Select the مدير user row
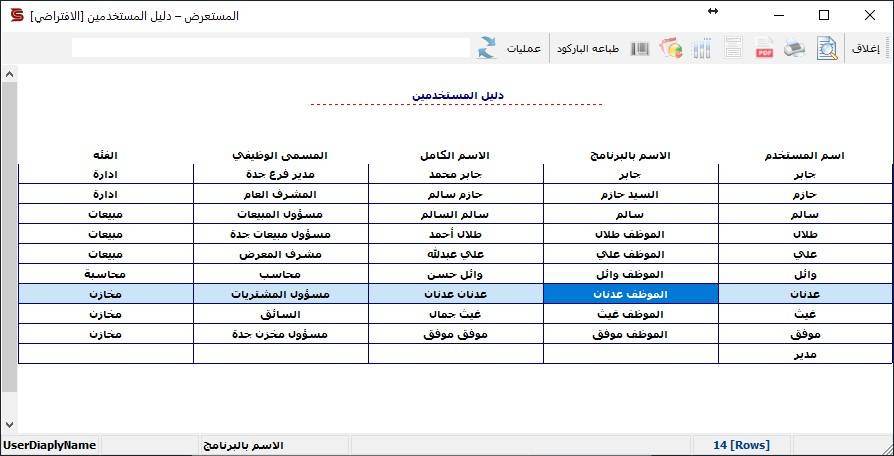Screen dimensions: 894x456 (455, 354)
